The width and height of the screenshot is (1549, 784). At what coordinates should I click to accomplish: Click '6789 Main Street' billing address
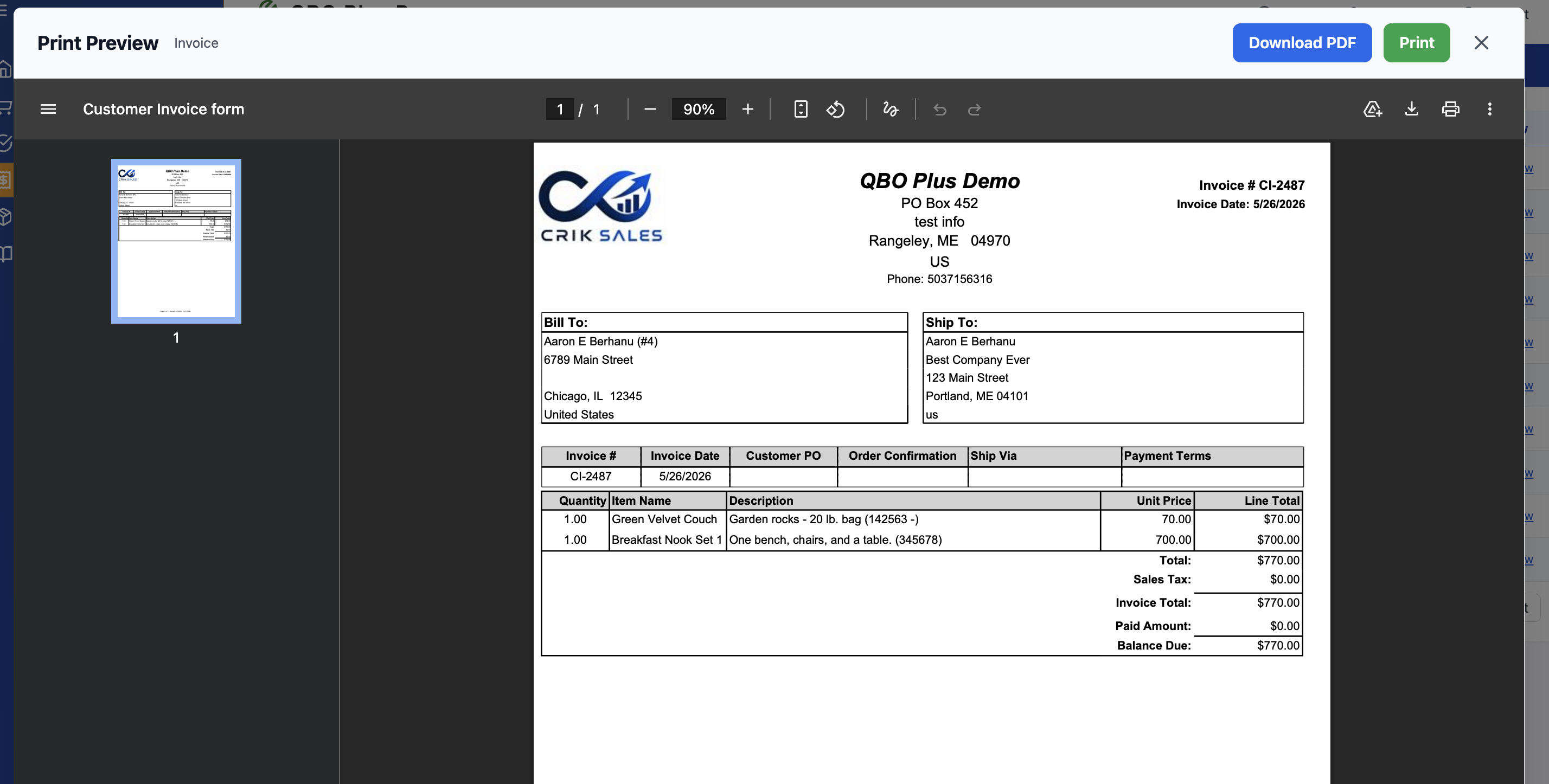tap(588, 359)
